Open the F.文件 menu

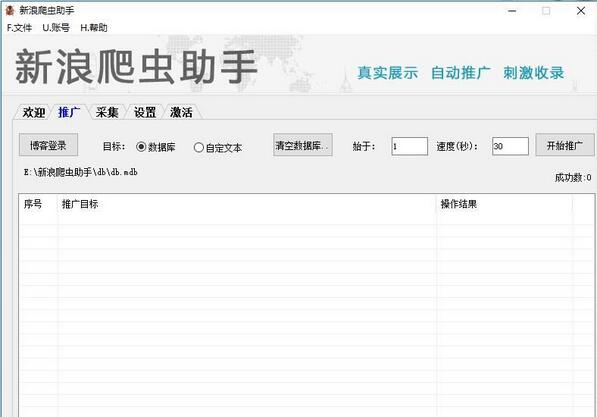coord(19,27)
